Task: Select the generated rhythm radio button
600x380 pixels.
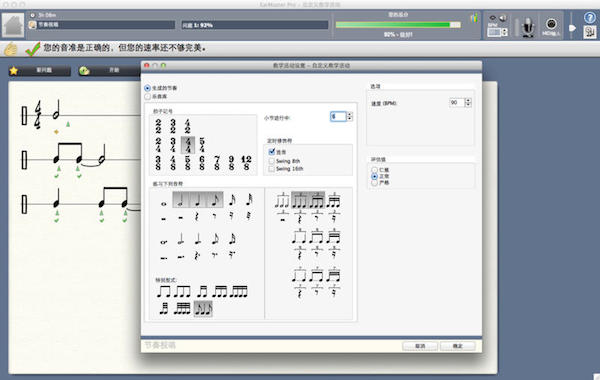Action: 147,88
